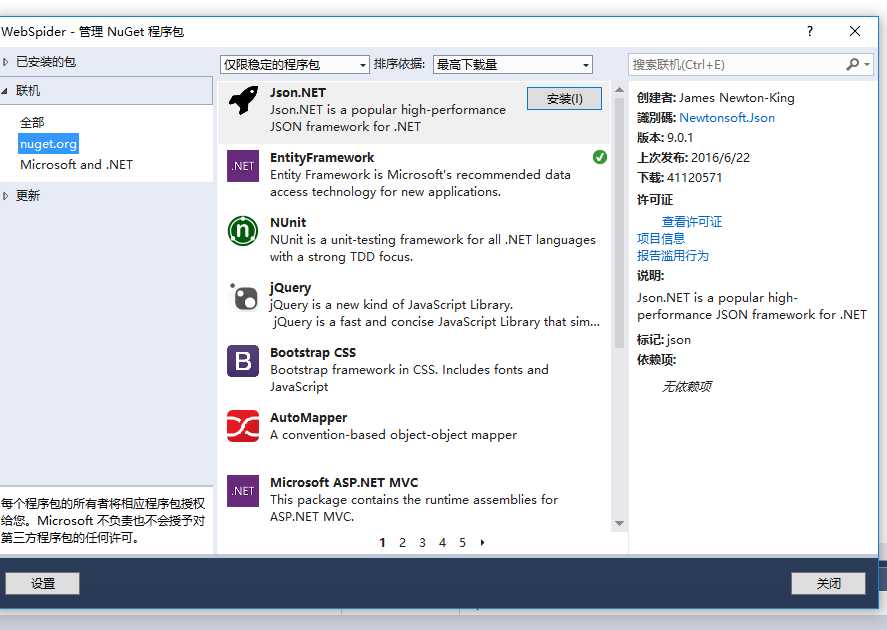Click the package list scroll up arrow
Viewport: 887px width, 630px height.
(x=619, y=90)
